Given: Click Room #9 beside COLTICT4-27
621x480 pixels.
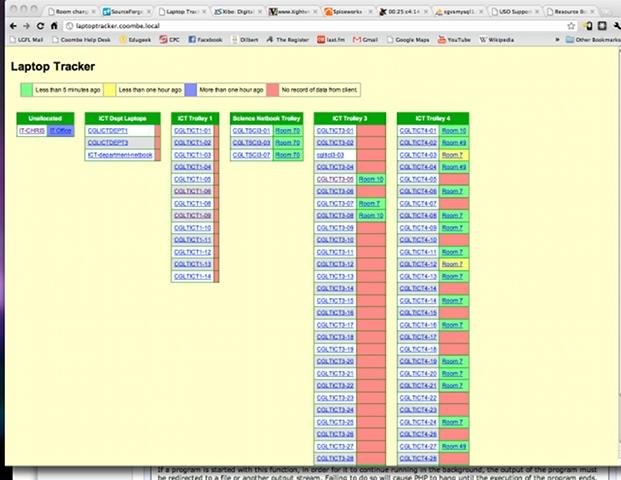Looking at the screenshot, I should (x=454, y=446).
